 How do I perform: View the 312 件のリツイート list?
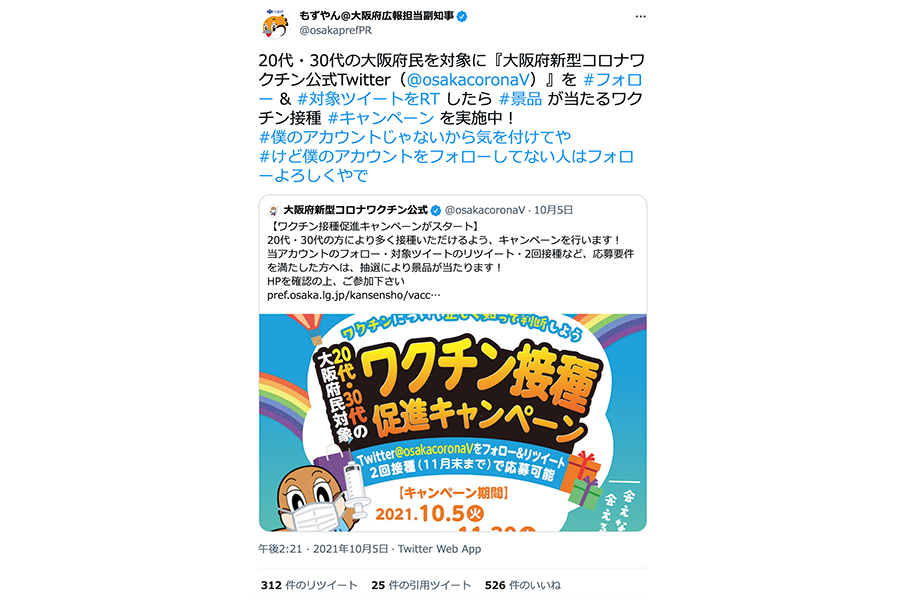(x=309, y=585)
